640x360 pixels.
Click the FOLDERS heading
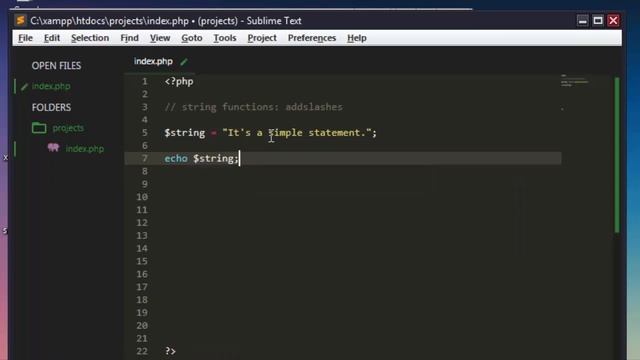point(51,107)
